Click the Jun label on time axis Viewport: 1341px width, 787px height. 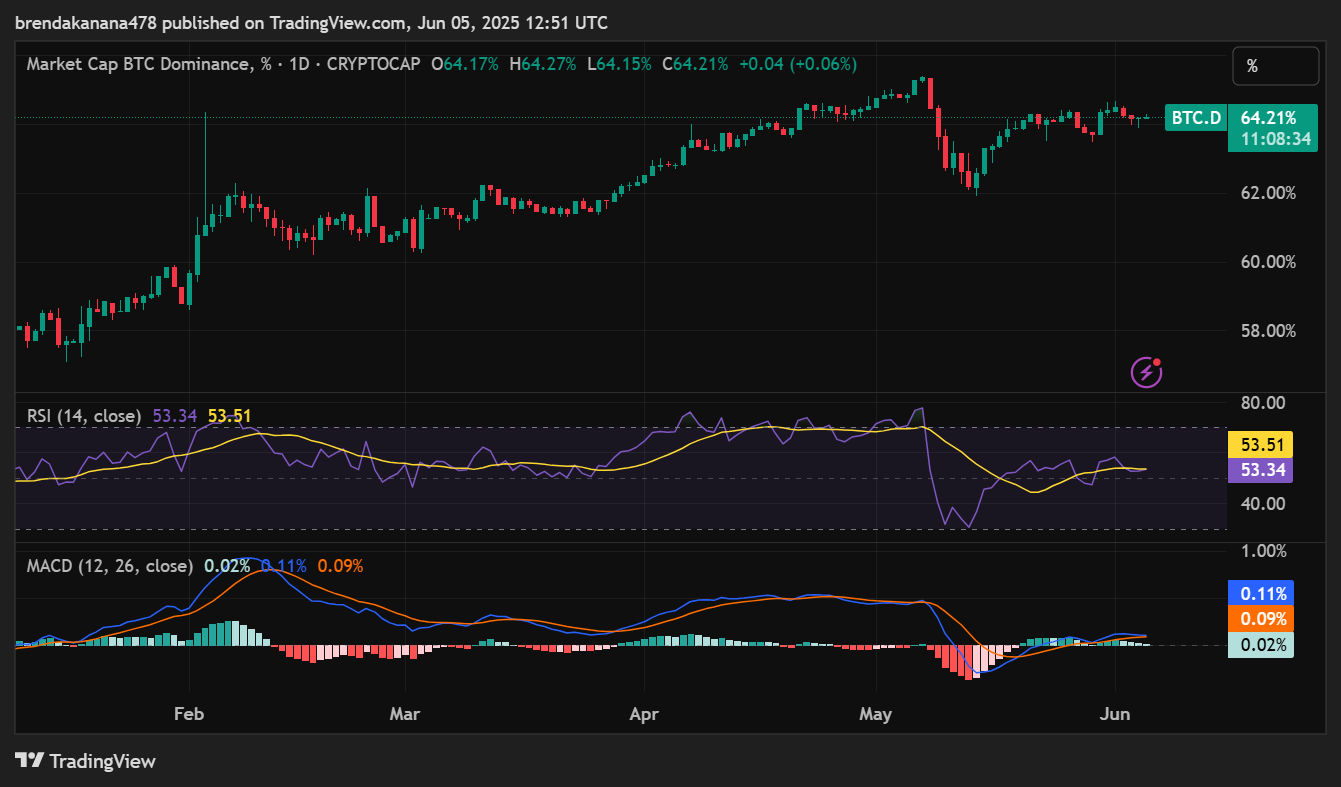pos(1115,714)
